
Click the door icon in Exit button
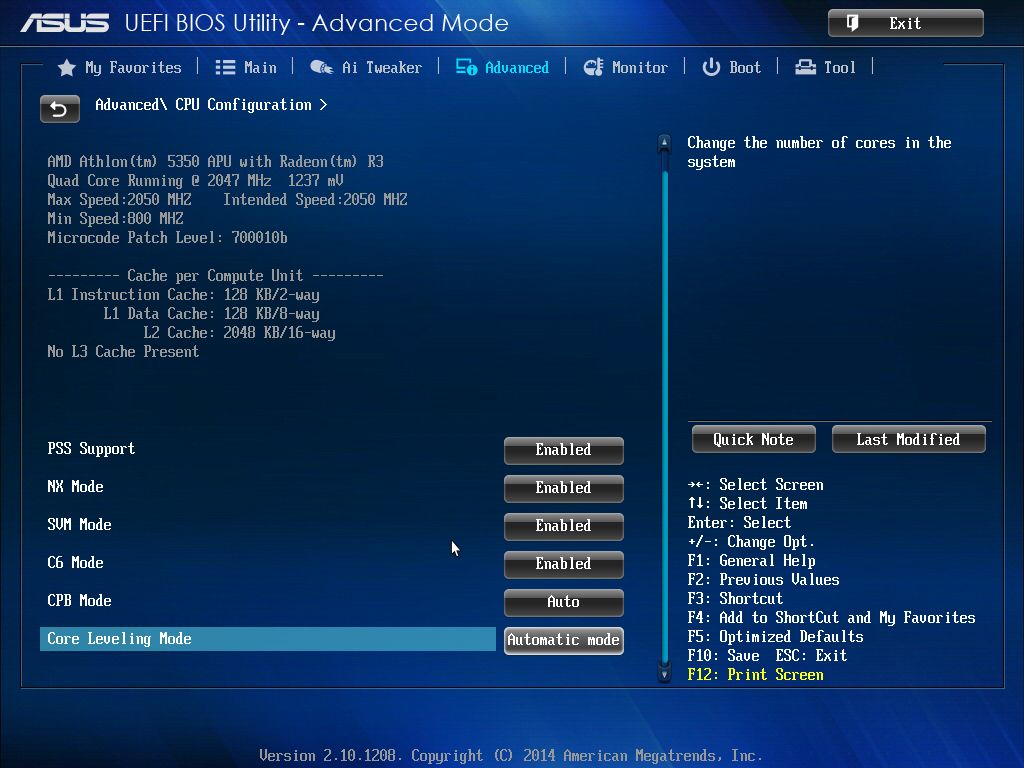852,23
